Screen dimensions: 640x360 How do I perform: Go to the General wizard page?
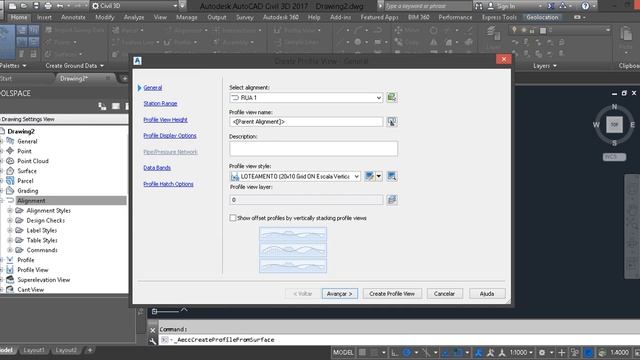[x=153, y=88]
